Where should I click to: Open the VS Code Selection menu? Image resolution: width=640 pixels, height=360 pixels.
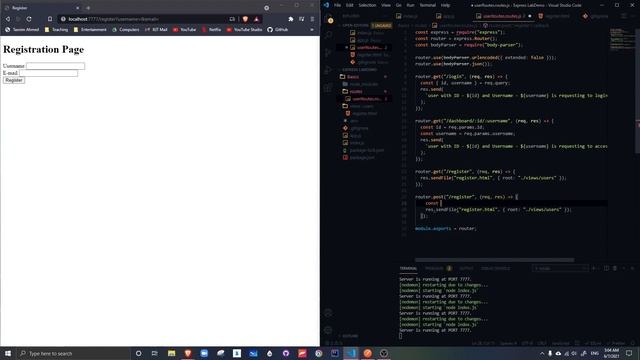click(x=367, y=5)
